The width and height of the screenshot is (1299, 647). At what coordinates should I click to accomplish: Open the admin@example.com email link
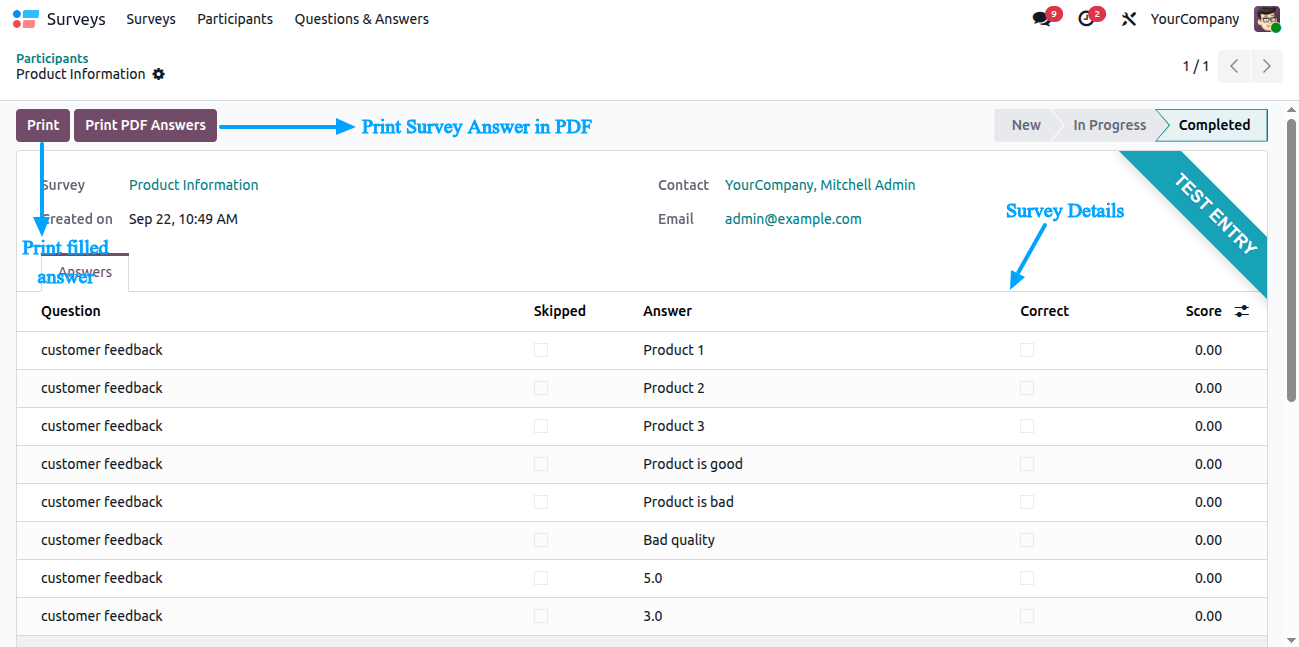(793, 219)
